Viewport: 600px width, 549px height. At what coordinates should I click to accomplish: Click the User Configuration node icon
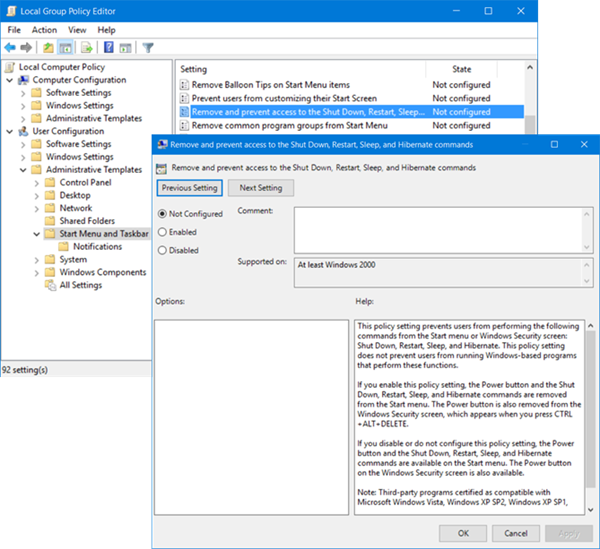tap(23, 131)
